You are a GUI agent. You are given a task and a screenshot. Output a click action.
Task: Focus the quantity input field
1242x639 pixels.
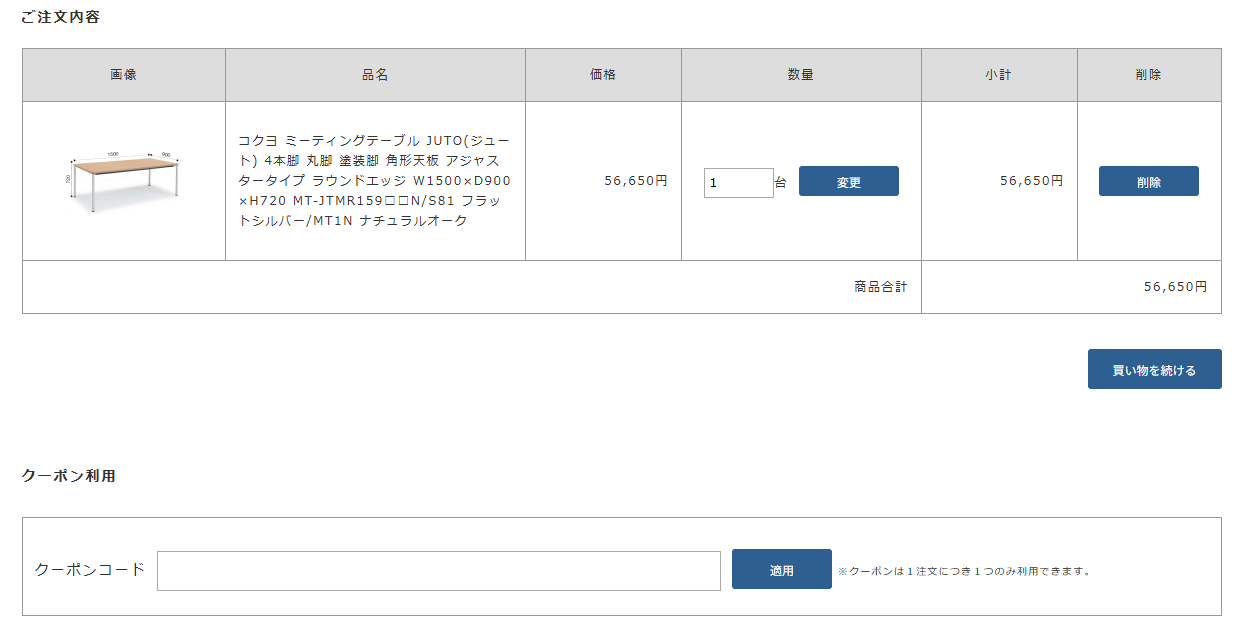738,183
